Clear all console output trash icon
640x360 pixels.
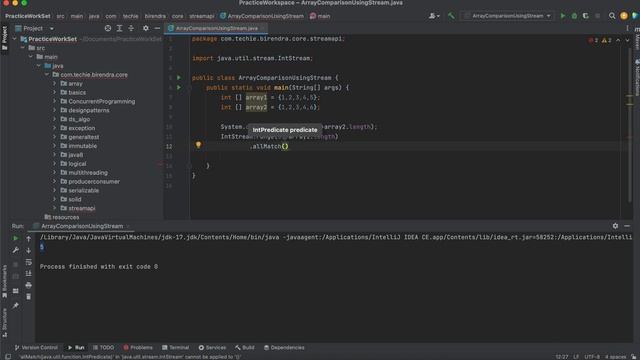(x=29, y=296)
